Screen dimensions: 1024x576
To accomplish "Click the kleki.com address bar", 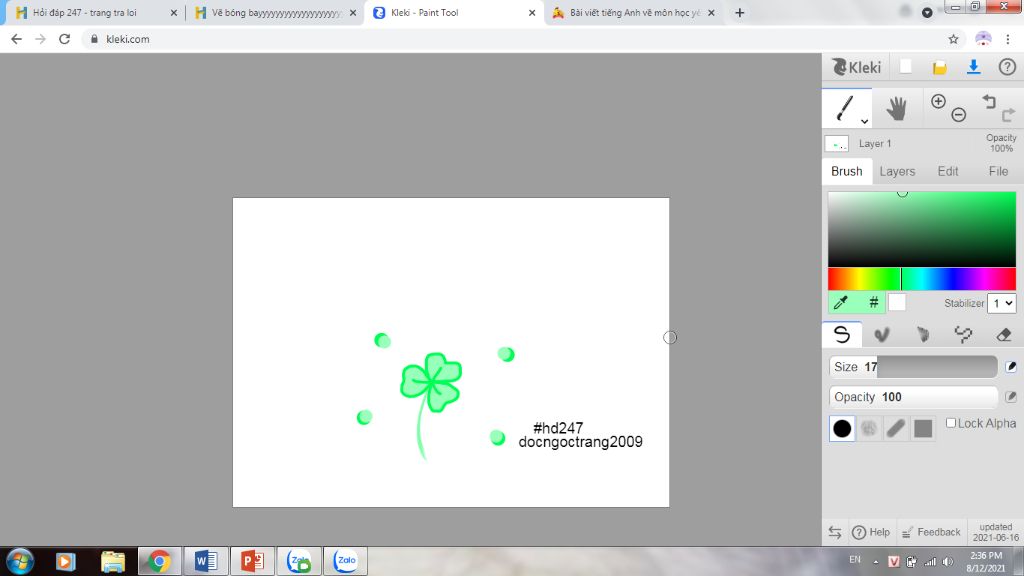I will tap(516, 39).
